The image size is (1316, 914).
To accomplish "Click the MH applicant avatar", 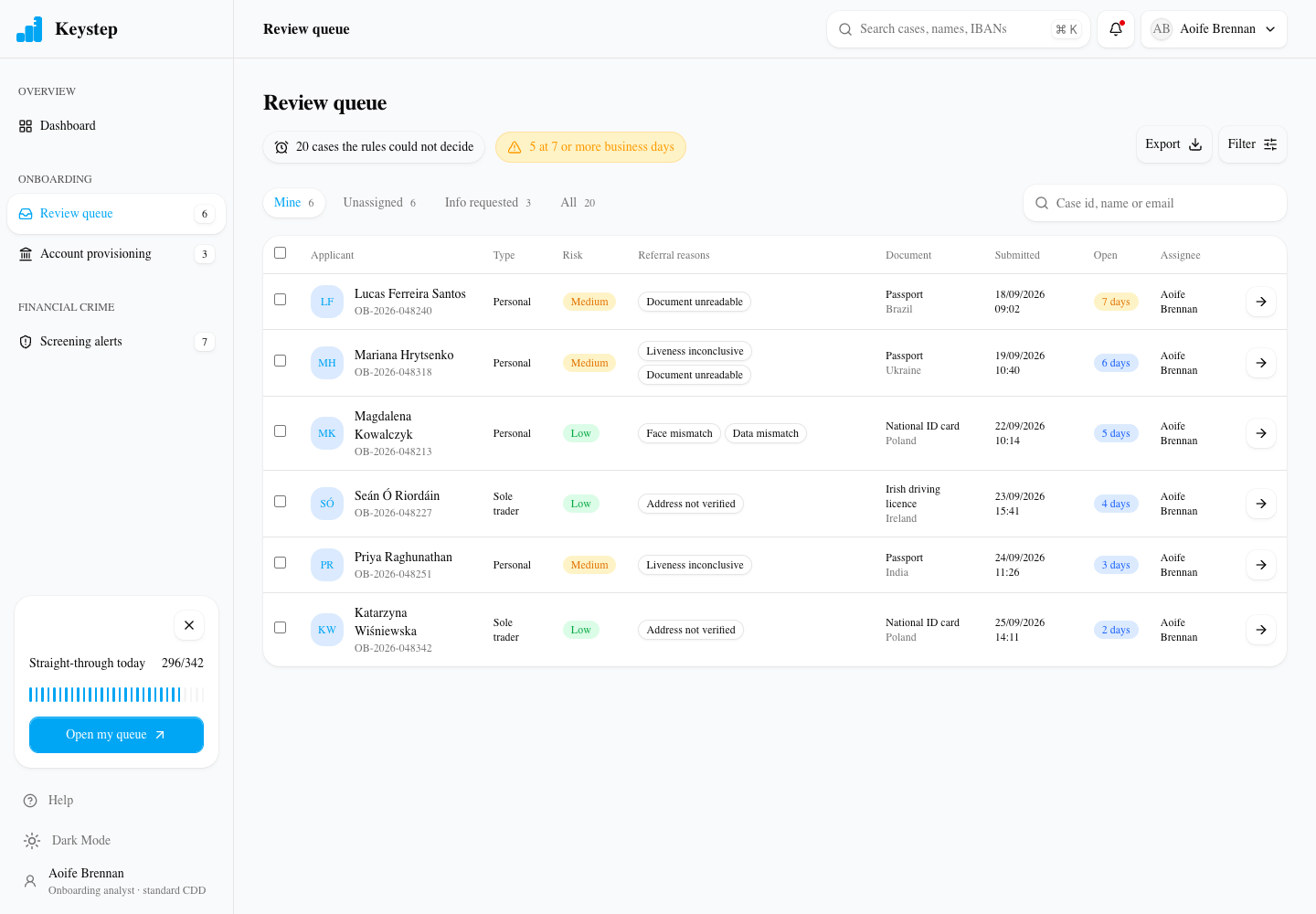I will pyautogui.click(x=327, y=363).
